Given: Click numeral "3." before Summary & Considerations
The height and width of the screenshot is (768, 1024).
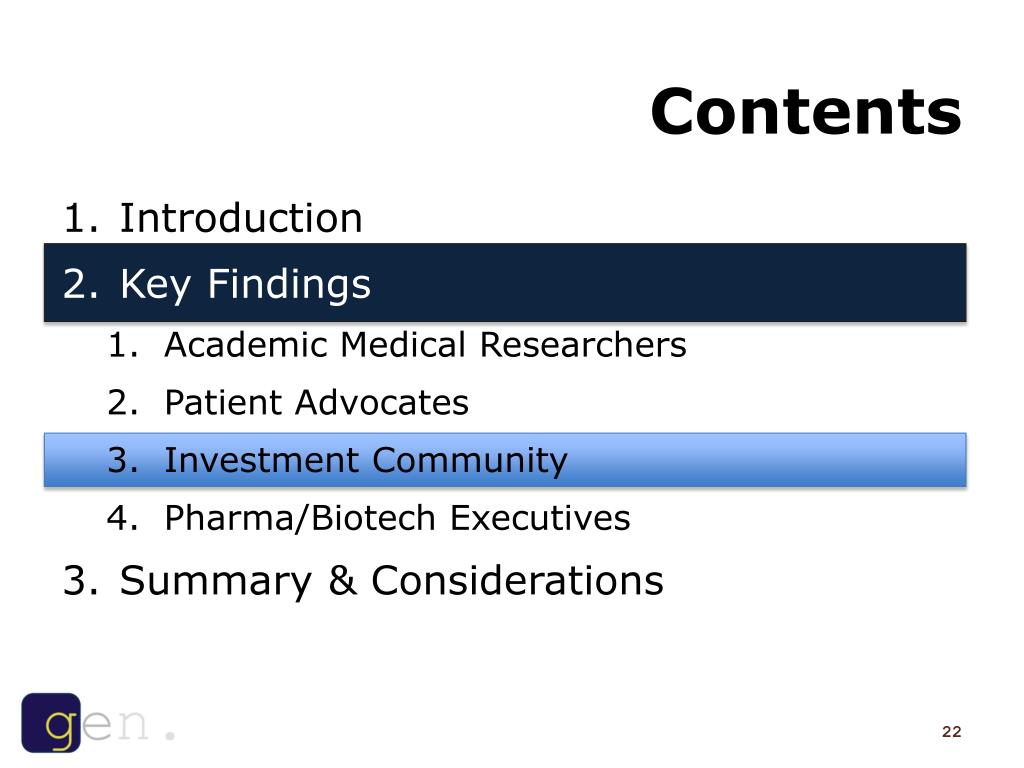Looking at the screenshot, I should coord(81,580).
